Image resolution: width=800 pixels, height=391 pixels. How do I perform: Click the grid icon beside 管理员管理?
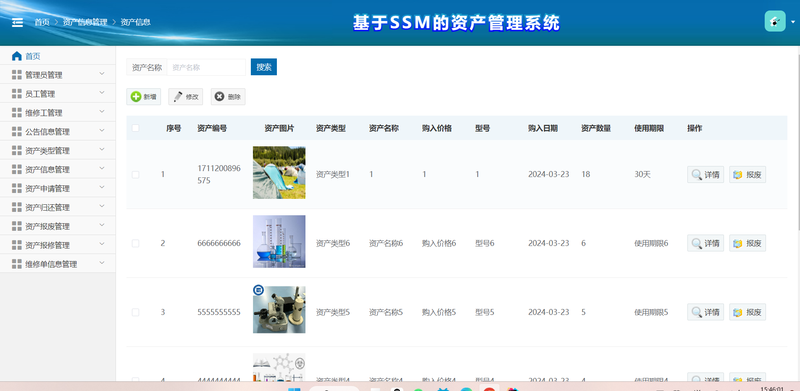17,75
